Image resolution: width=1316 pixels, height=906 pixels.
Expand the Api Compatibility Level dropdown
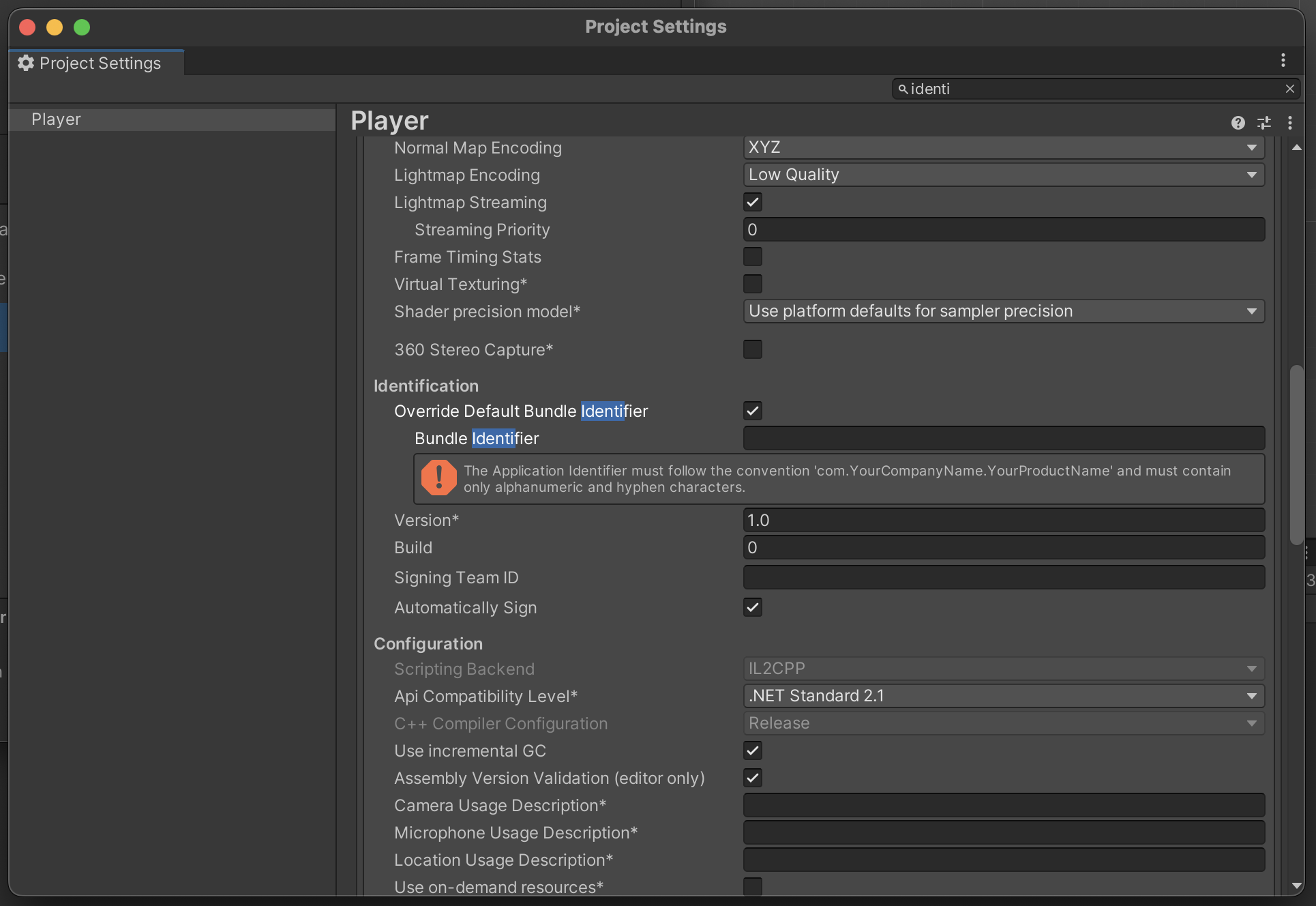1003,696
